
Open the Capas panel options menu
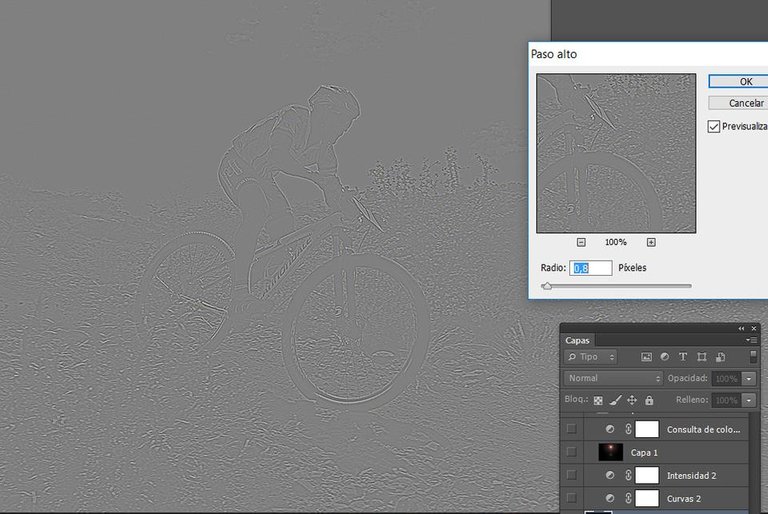tap(753, 340)
